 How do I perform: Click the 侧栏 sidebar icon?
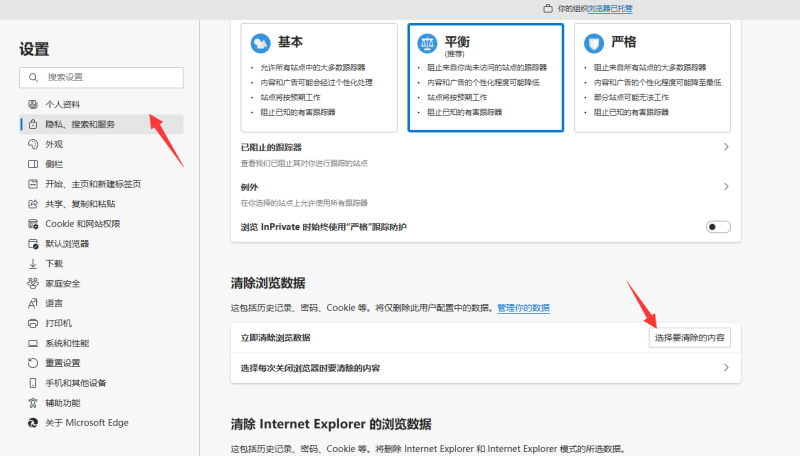[x=33, y=164]
